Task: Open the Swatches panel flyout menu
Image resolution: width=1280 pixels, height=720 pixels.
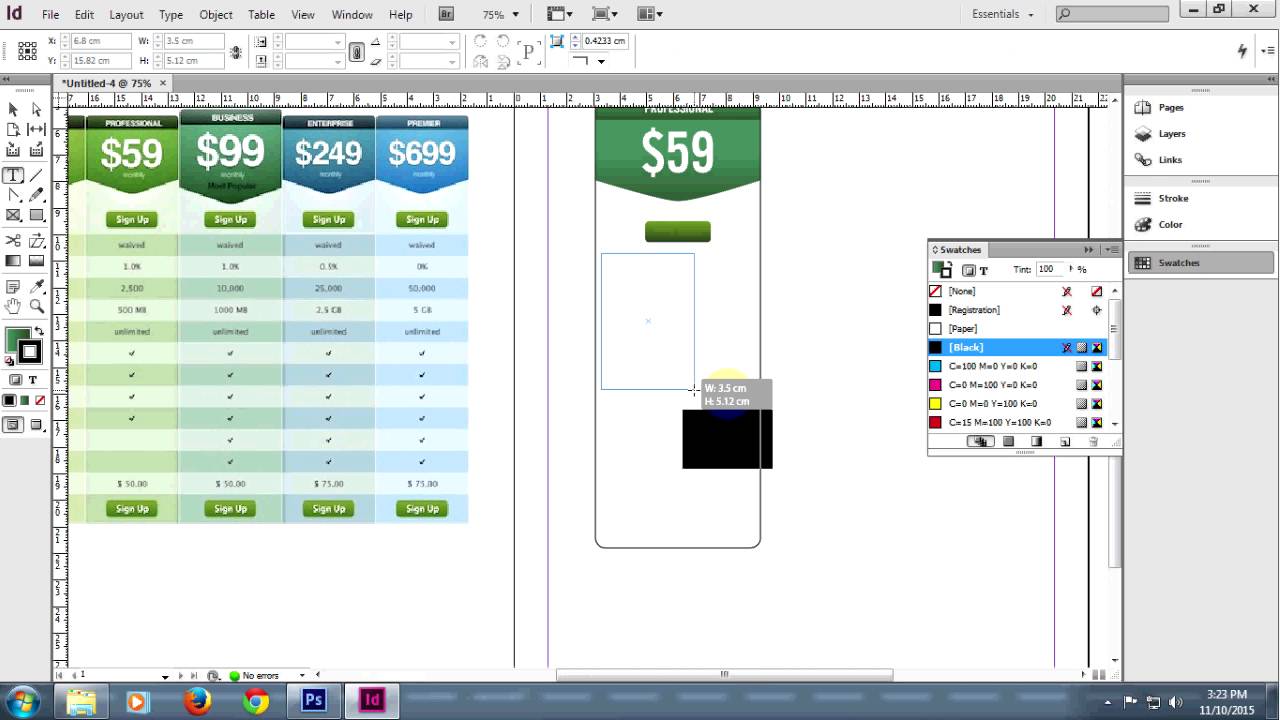Action: pyautogui.click(x=1111, y=249)
